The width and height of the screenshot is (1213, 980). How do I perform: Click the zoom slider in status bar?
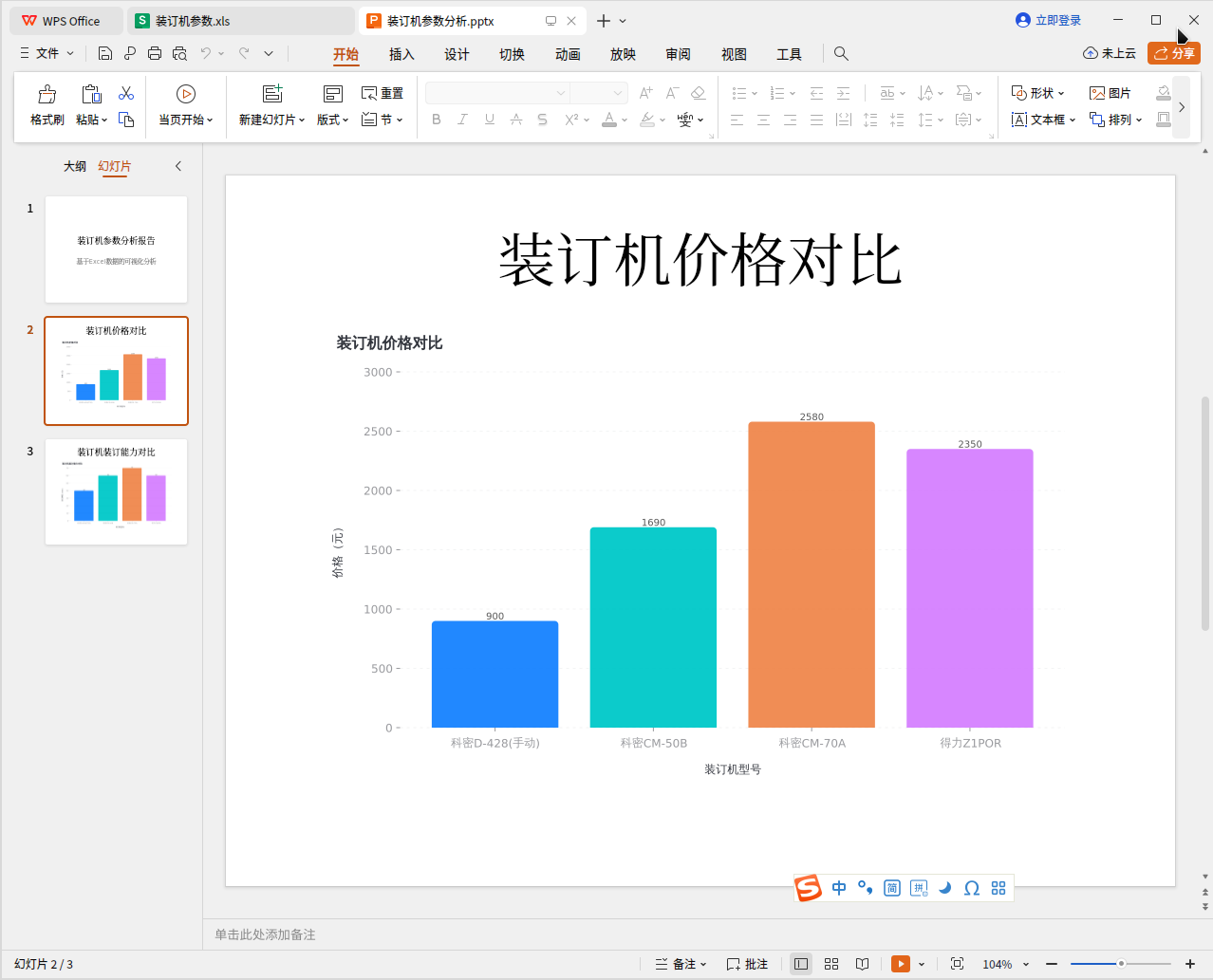[1121, 964]
